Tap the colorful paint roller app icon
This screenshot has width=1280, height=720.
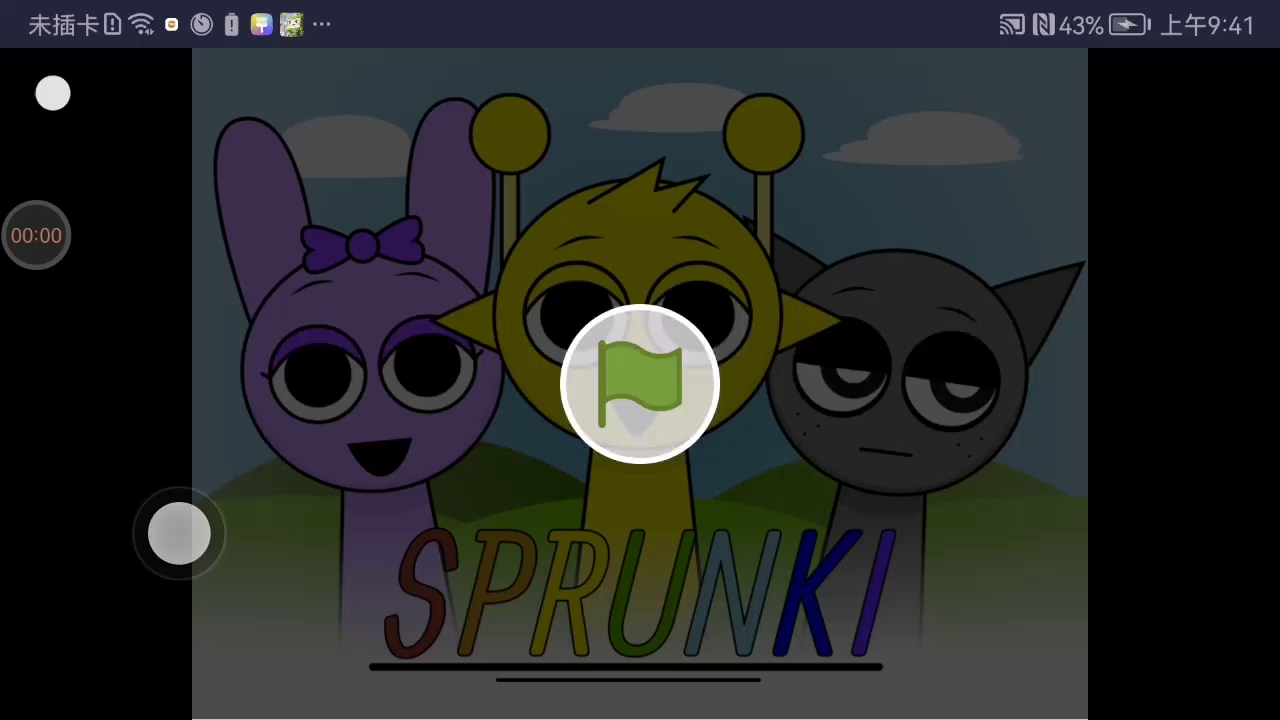pos(262,25)
